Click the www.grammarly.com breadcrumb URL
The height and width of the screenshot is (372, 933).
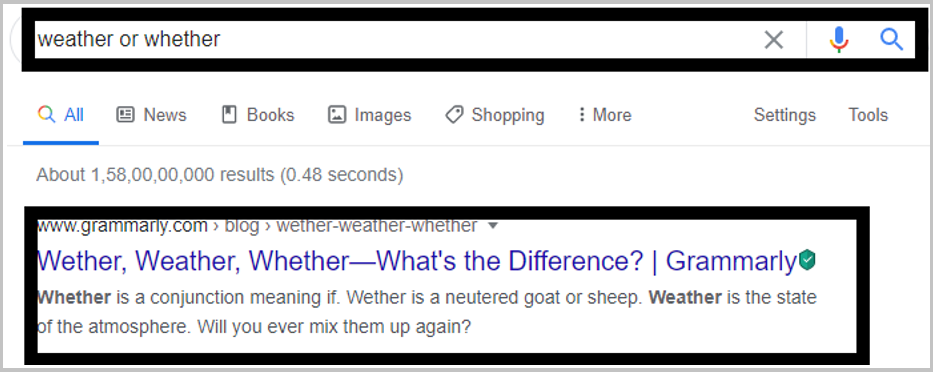pyautogui.click(x=123, y=226)
